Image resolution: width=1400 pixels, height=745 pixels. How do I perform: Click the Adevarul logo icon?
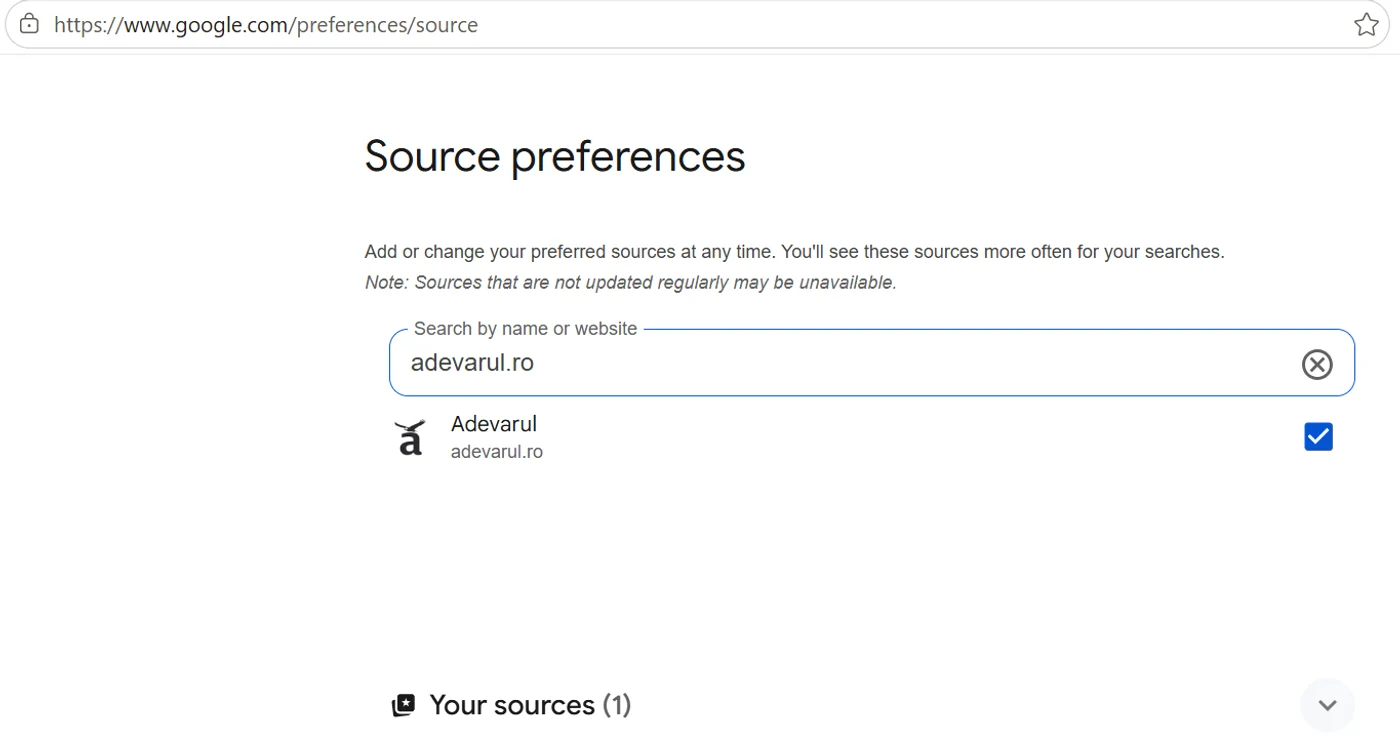(409, 437)
